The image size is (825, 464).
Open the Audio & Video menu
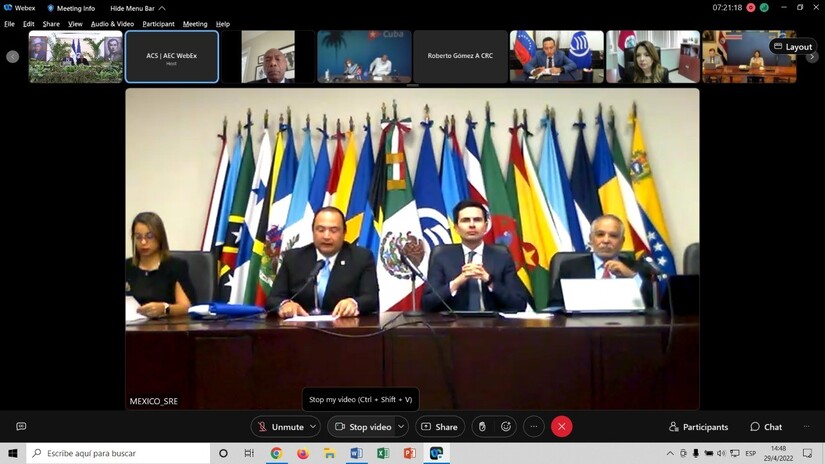[112, 24]
